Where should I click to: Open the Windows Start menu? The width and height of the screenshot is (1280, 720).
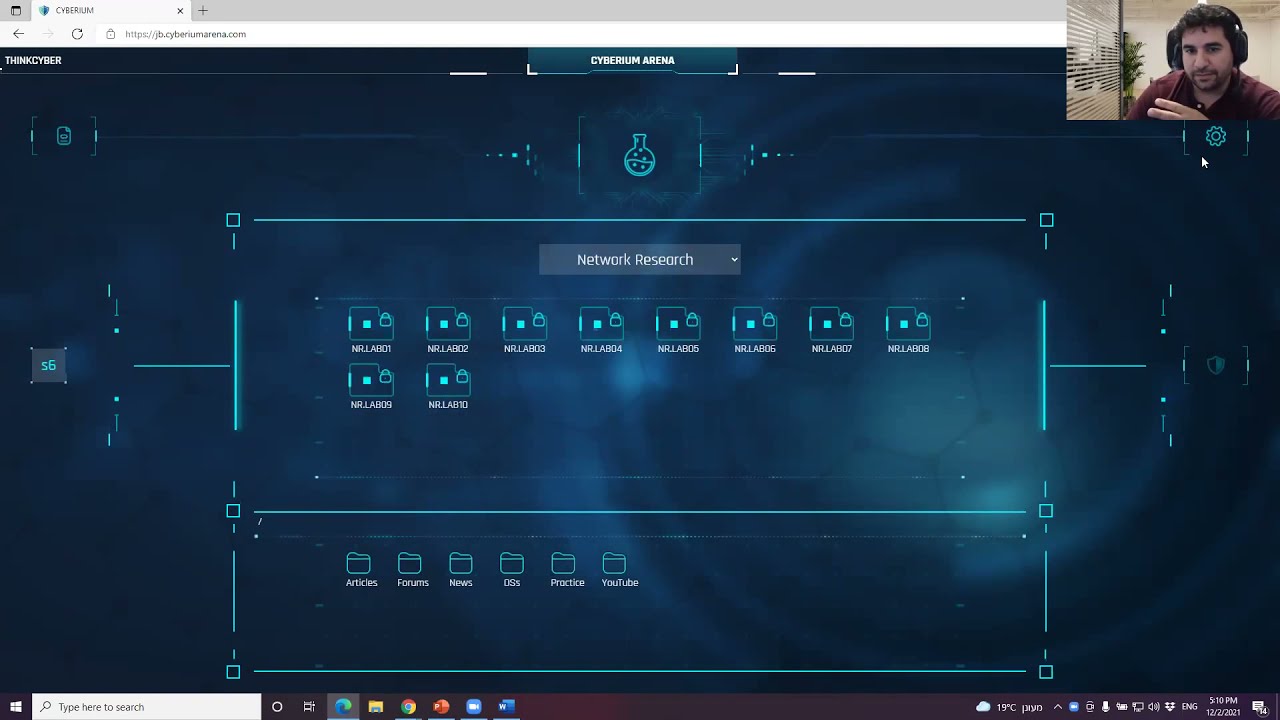(15, 707)
